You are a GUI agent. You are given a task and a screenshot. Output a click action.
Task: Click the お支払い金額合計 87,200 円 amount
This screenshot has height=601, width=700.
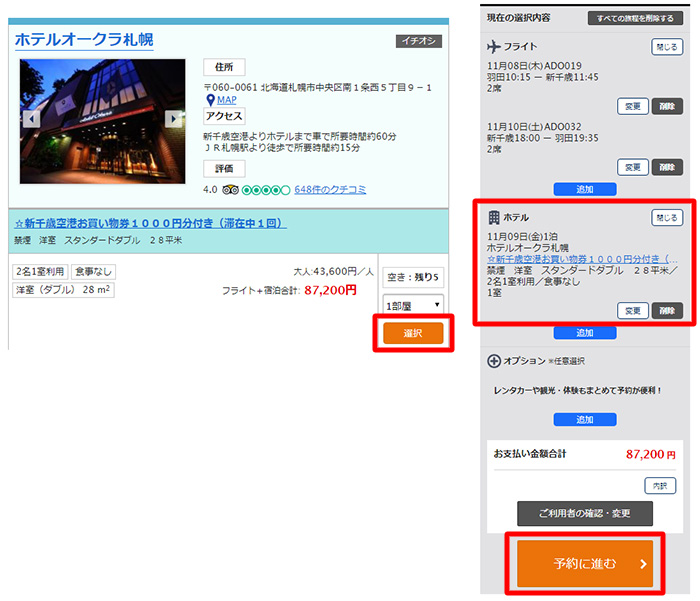[650, 455]
